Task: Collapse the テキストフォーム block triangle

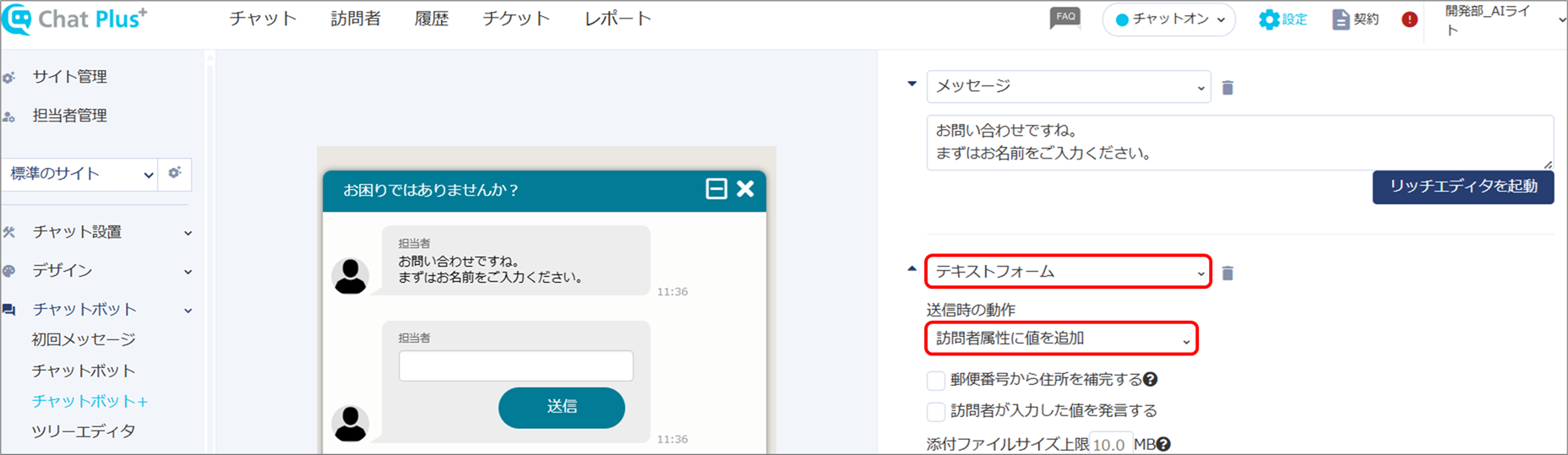Action: (912, 269)
